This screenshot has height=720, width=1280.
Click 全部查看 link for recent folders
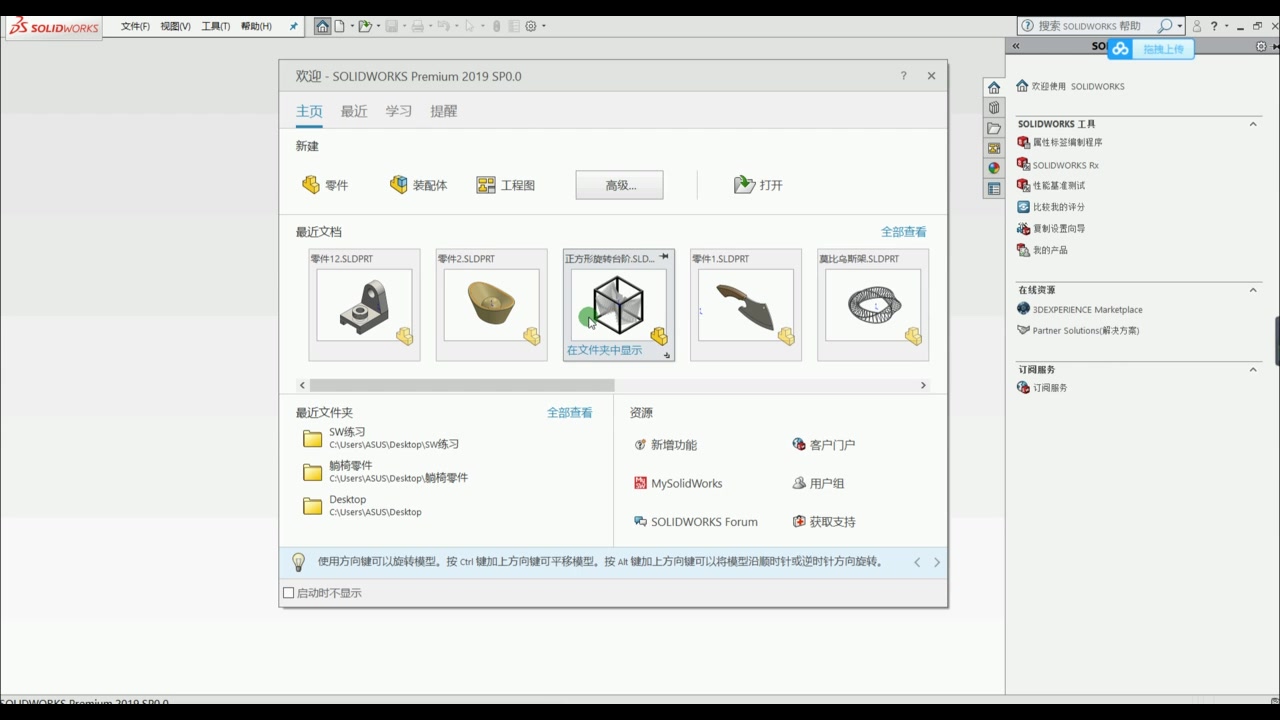point(570,412)
